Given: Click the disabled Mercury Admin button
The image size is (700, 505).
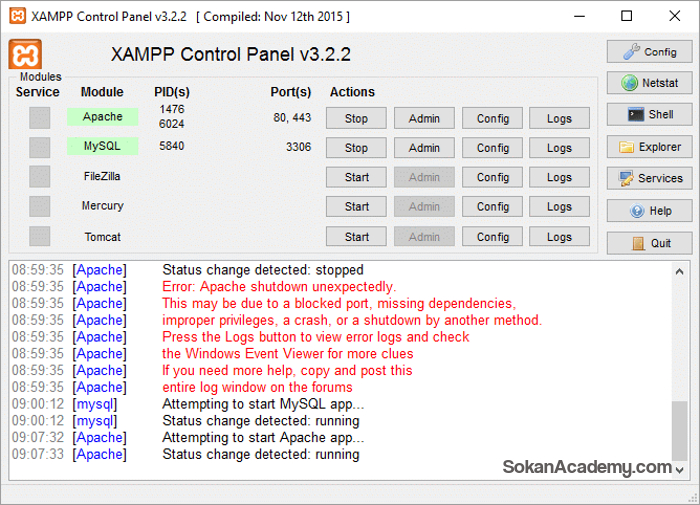Looking at the screenshot, I should [424, 207].
